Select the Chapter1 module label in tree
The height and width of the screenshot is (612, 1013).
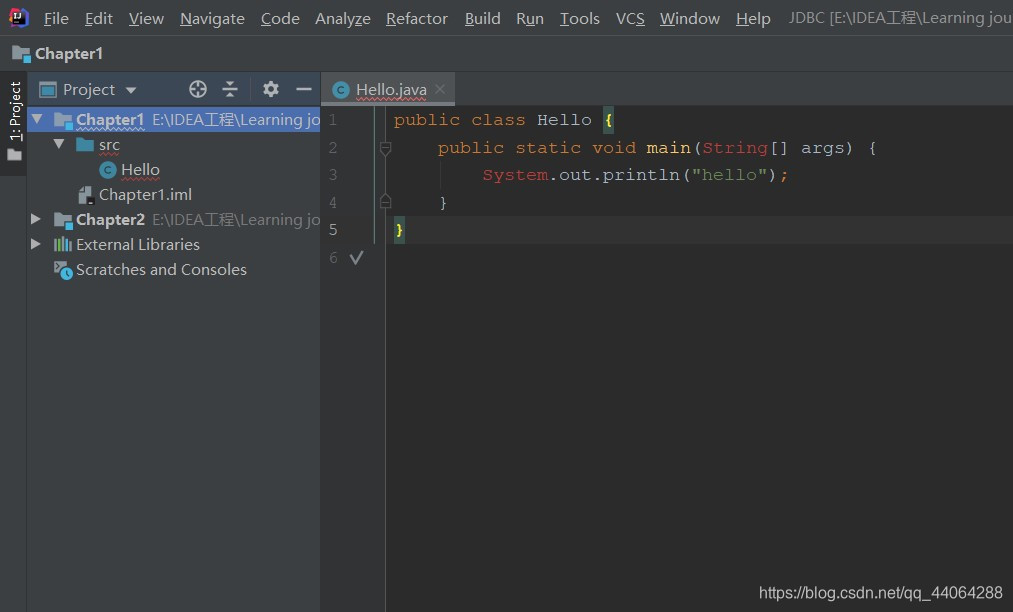pyautogui.click(x=110, y=120)
